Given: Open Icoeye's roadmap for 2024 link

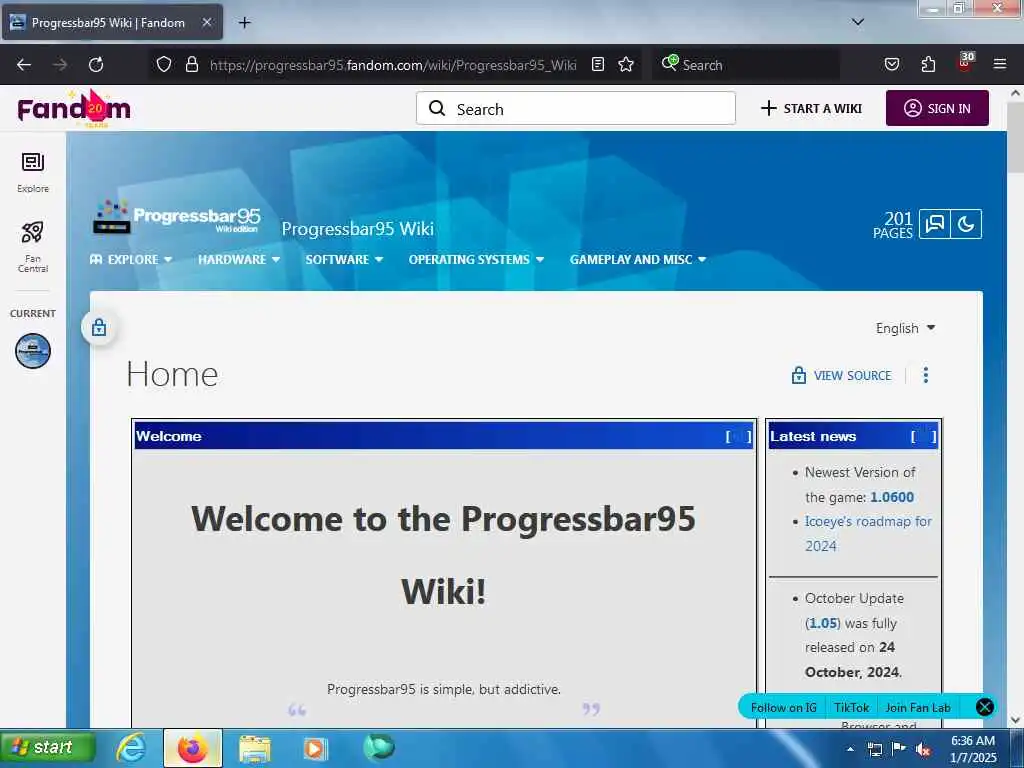Looking at the screenshot, I should click(868, 534).
